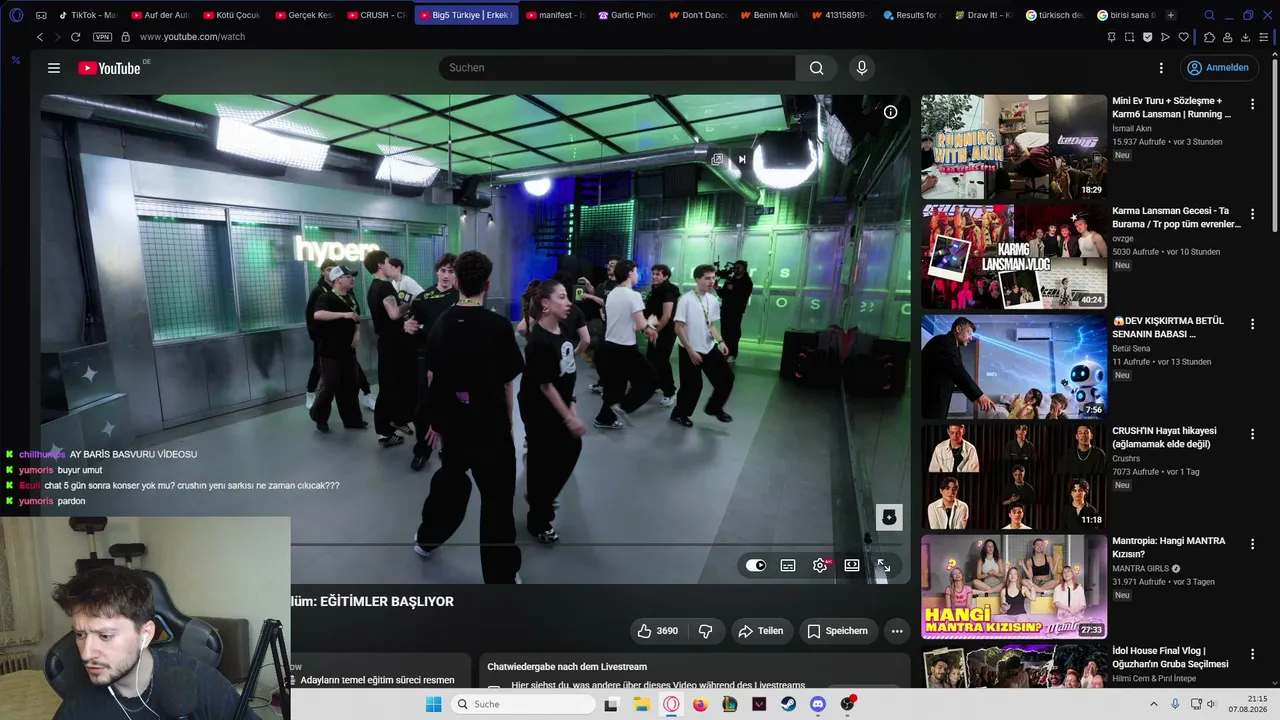This screenshot has width=1280, height=720.
Task: Open Discord from the taskbar
Action: pos(818,704)
